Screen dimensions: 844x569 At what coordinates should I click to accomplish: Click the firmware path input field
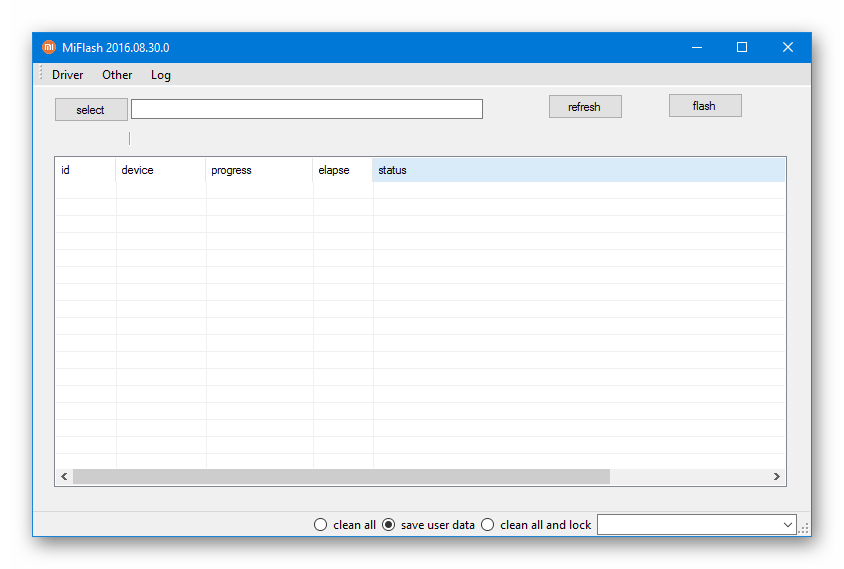tap(307, 109)
